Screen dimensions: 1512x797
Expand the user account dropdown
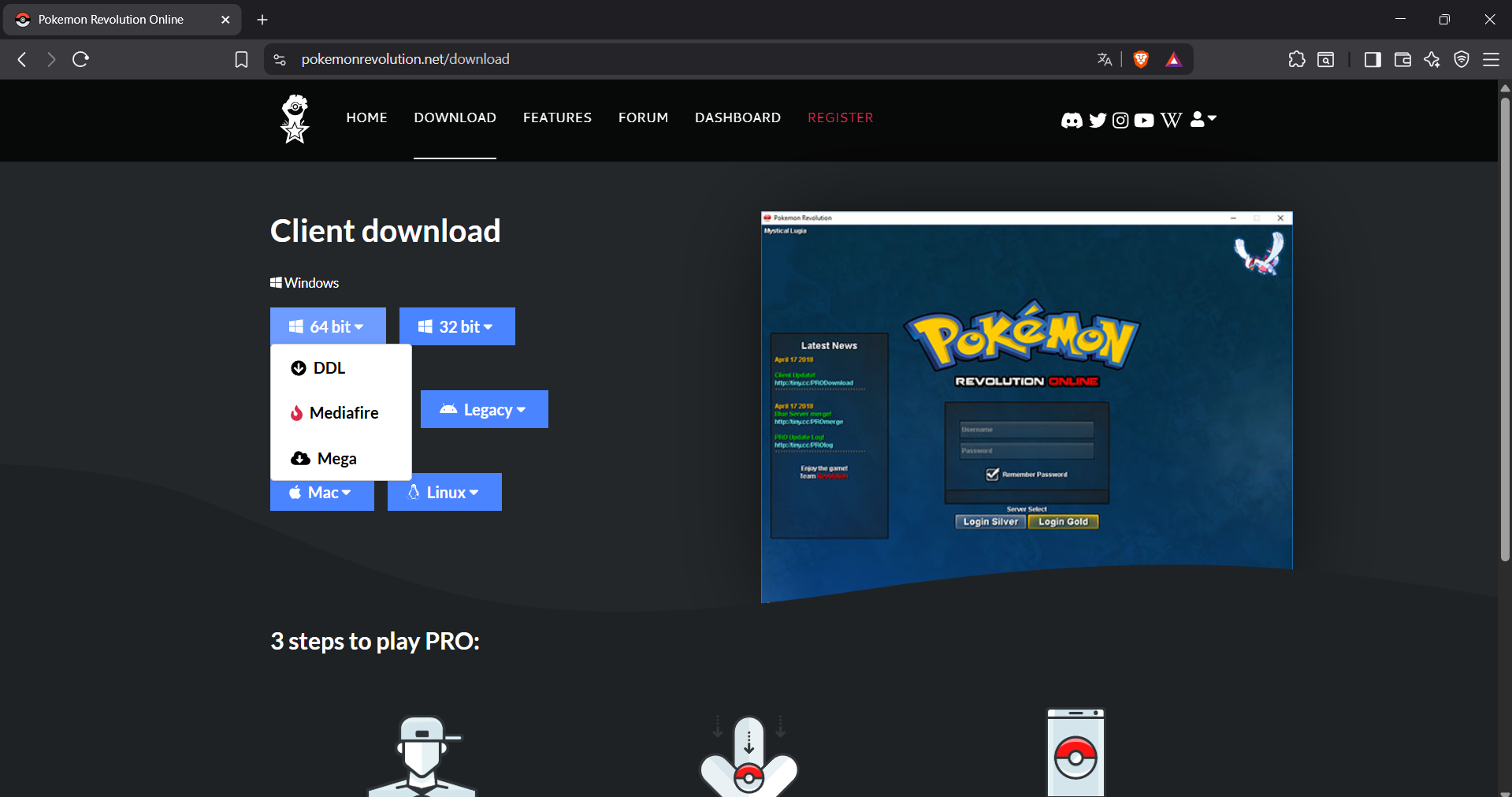(x=1203, y=119)
